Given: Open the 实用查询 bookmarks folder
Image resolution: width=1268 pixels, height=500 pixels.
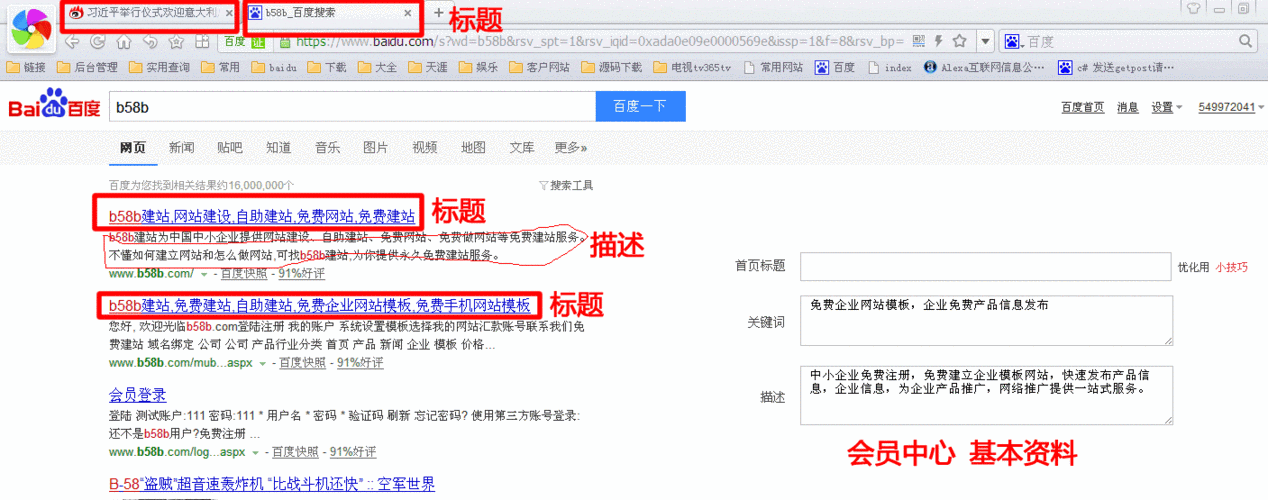Looking at the screenshot, I should point(158,68).
